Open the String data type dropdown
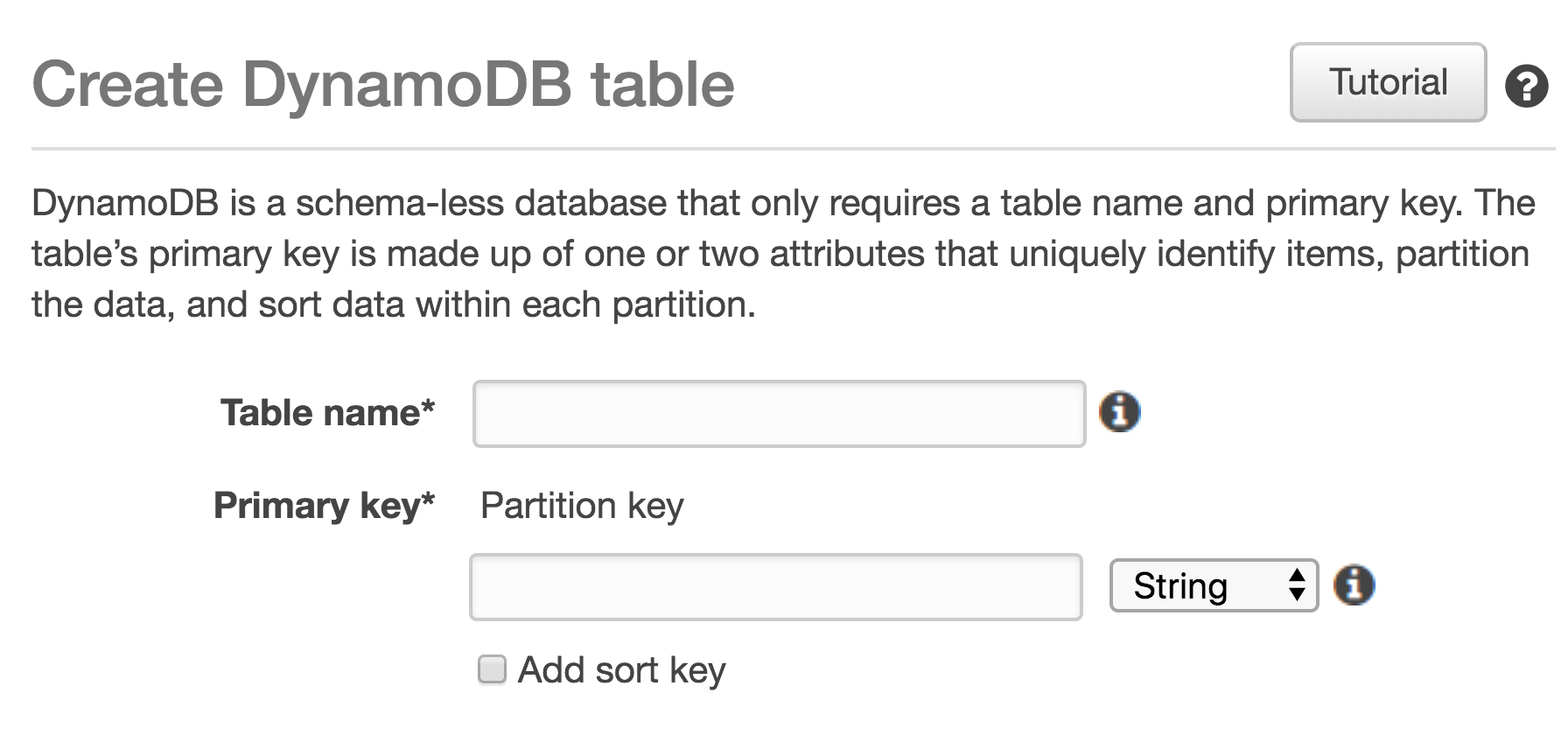1568x749 pixels. tap(1213, 585)
